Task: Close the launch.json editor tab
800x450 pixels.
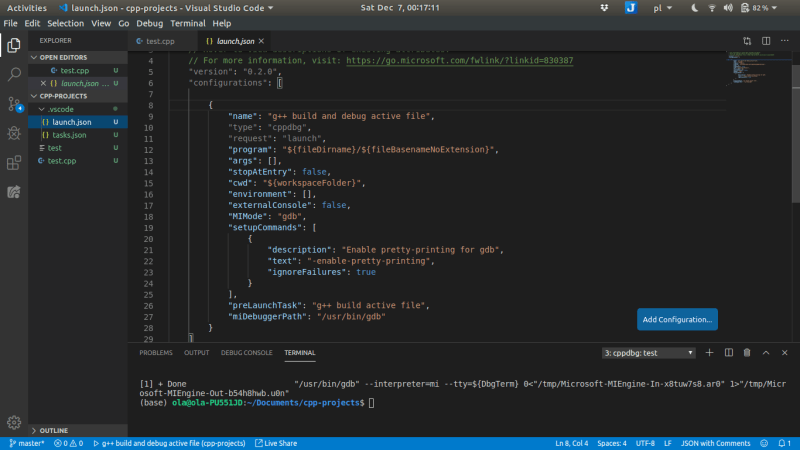Action: [261, 41]
